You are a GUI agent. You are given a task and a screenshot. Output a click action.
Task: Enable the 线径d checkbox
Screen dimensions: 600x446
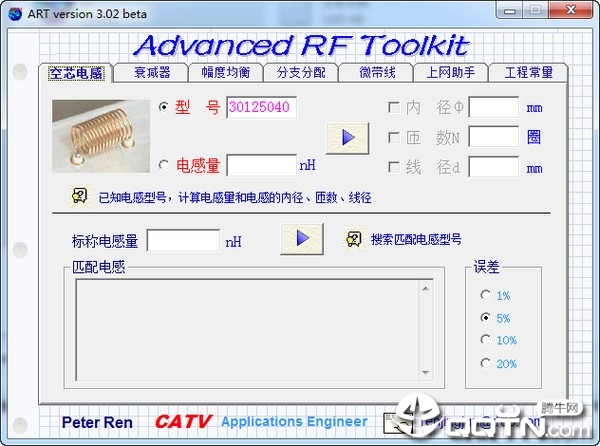pos(394,167)
